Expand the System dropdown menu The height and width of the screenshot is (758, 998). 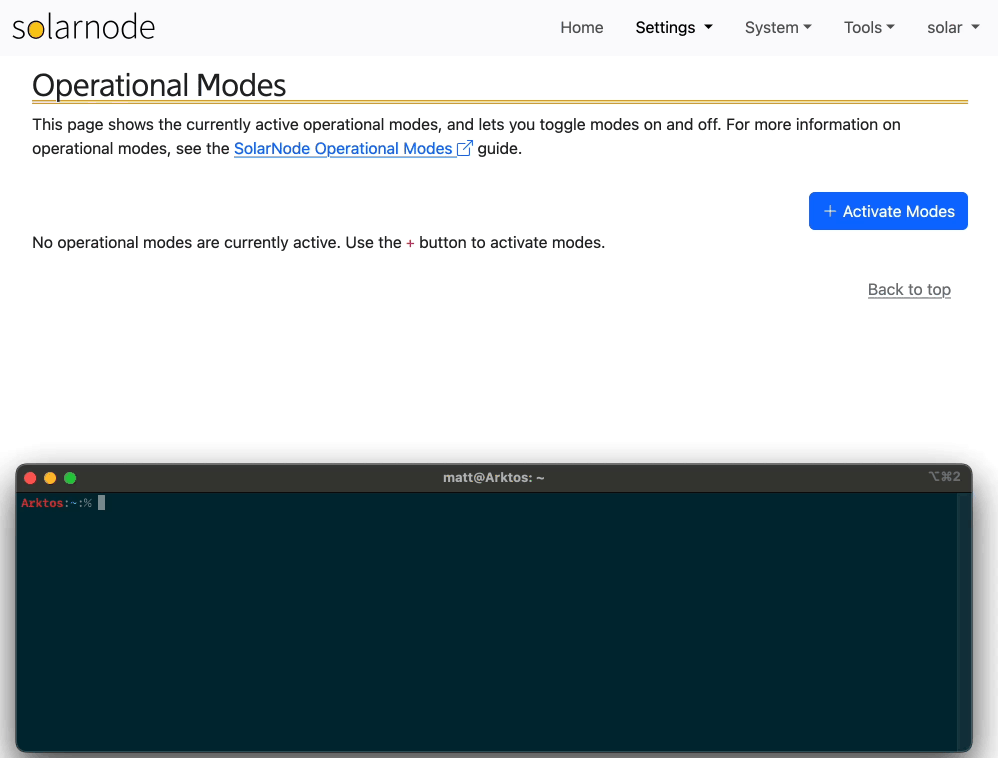pyautogui.click(x=778, y=27)
